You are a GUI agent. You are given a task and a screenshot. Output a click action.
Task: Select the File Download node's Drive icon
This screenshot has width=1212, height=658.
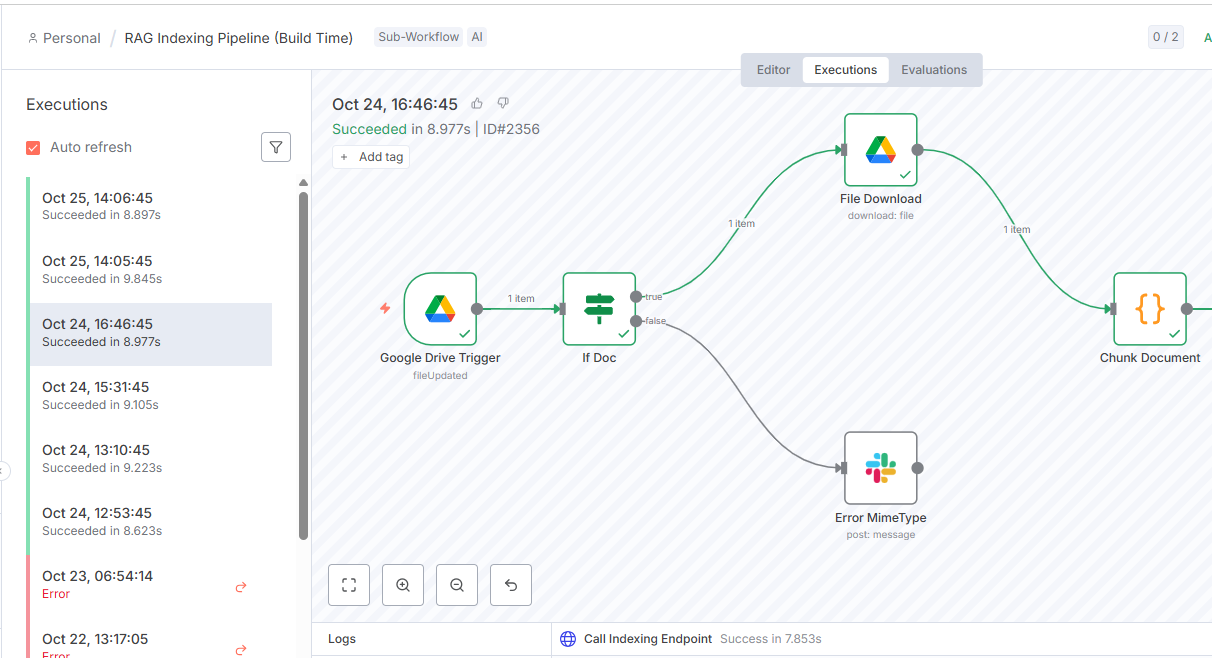click(880, 149)
